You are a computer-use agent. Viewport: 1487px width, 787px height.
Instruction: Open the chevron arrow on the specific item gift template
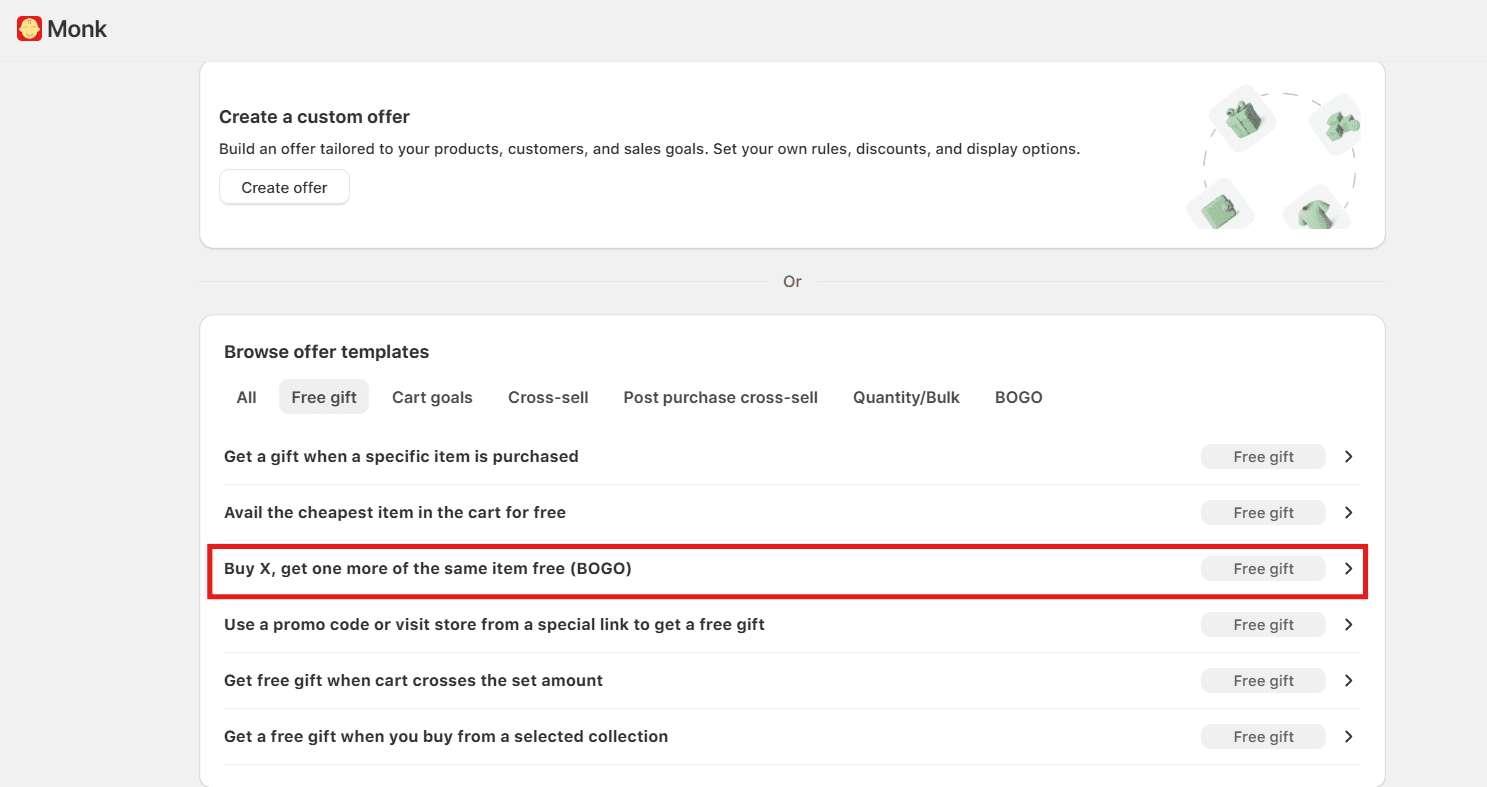tap(1348, 456)
